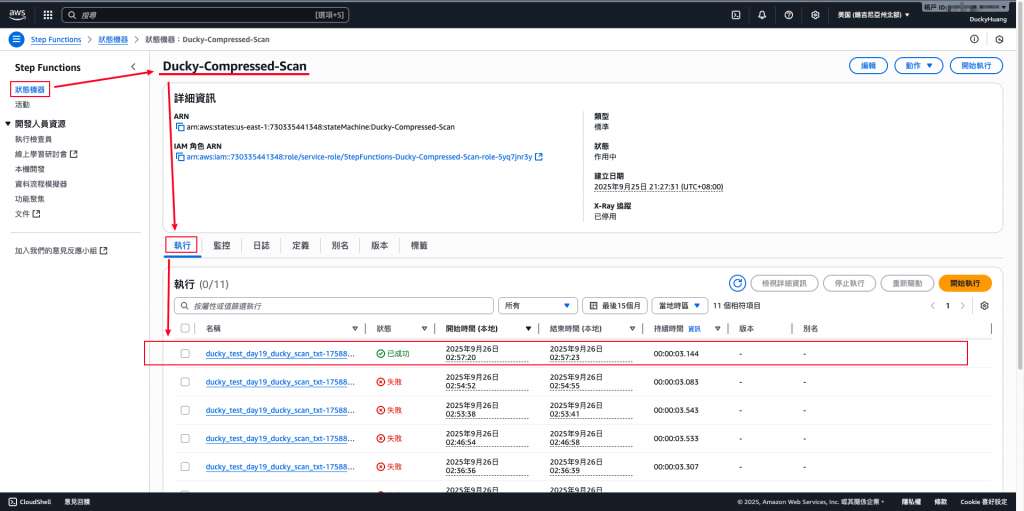Open the successful execution link at 02:57:20
Image resolution: width=1024 pixels, height=511 pixels.
280,354
